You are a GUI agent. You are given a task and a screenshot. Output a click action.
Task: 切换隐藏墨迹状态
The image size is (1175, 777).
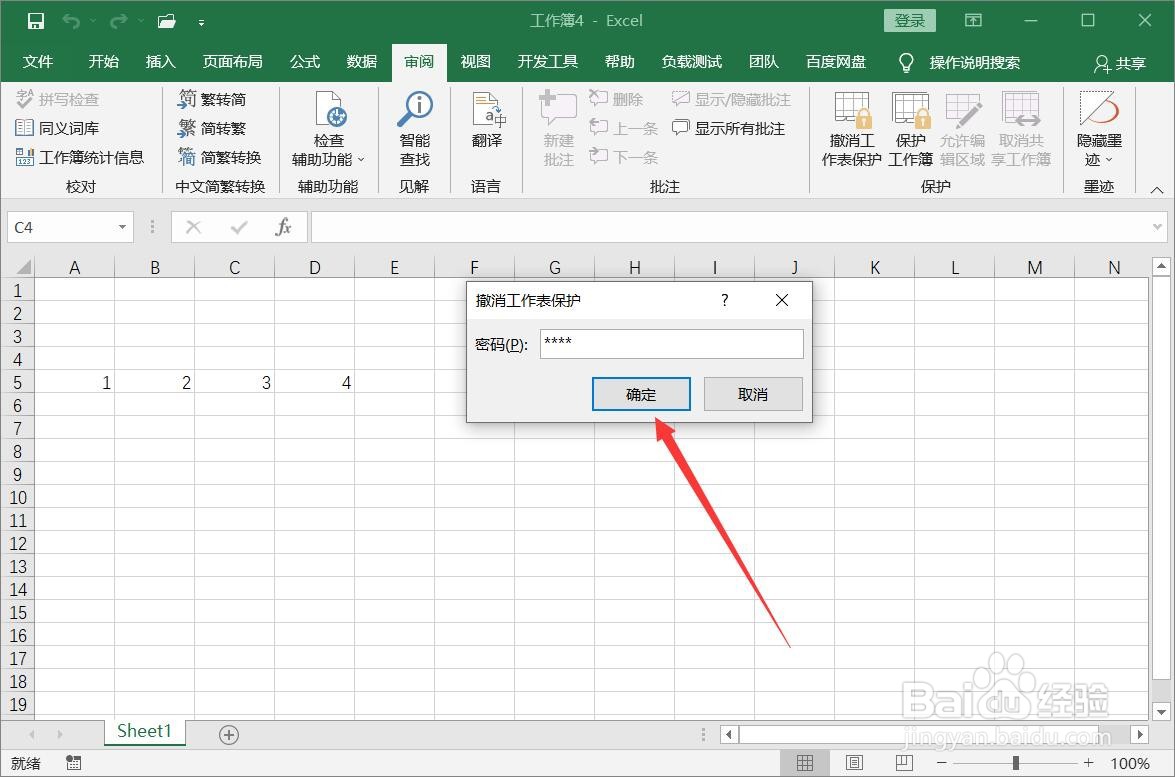(x=1098, y=127)
